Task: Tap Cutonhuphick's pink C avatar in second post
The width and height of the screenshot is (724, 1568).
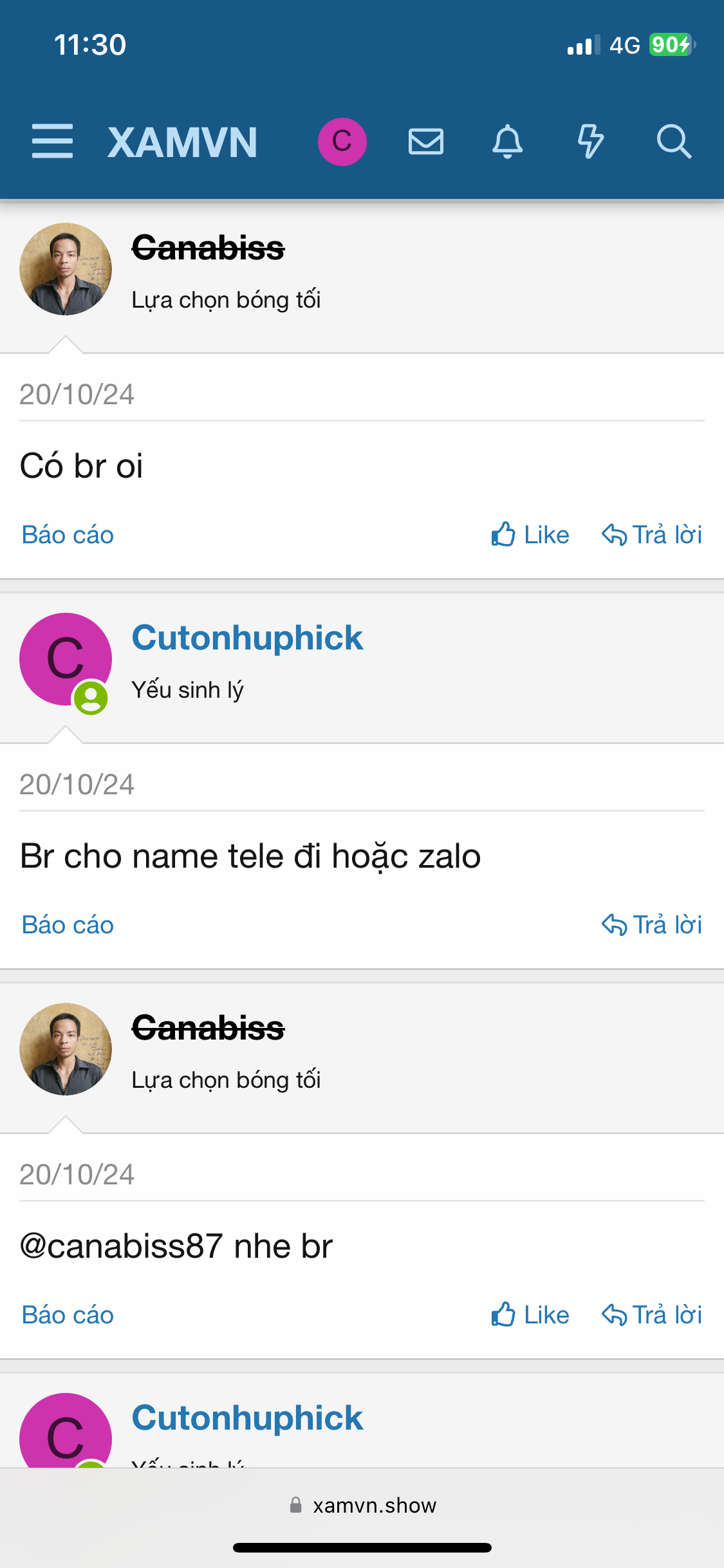Action: click(x=66, y=659)
